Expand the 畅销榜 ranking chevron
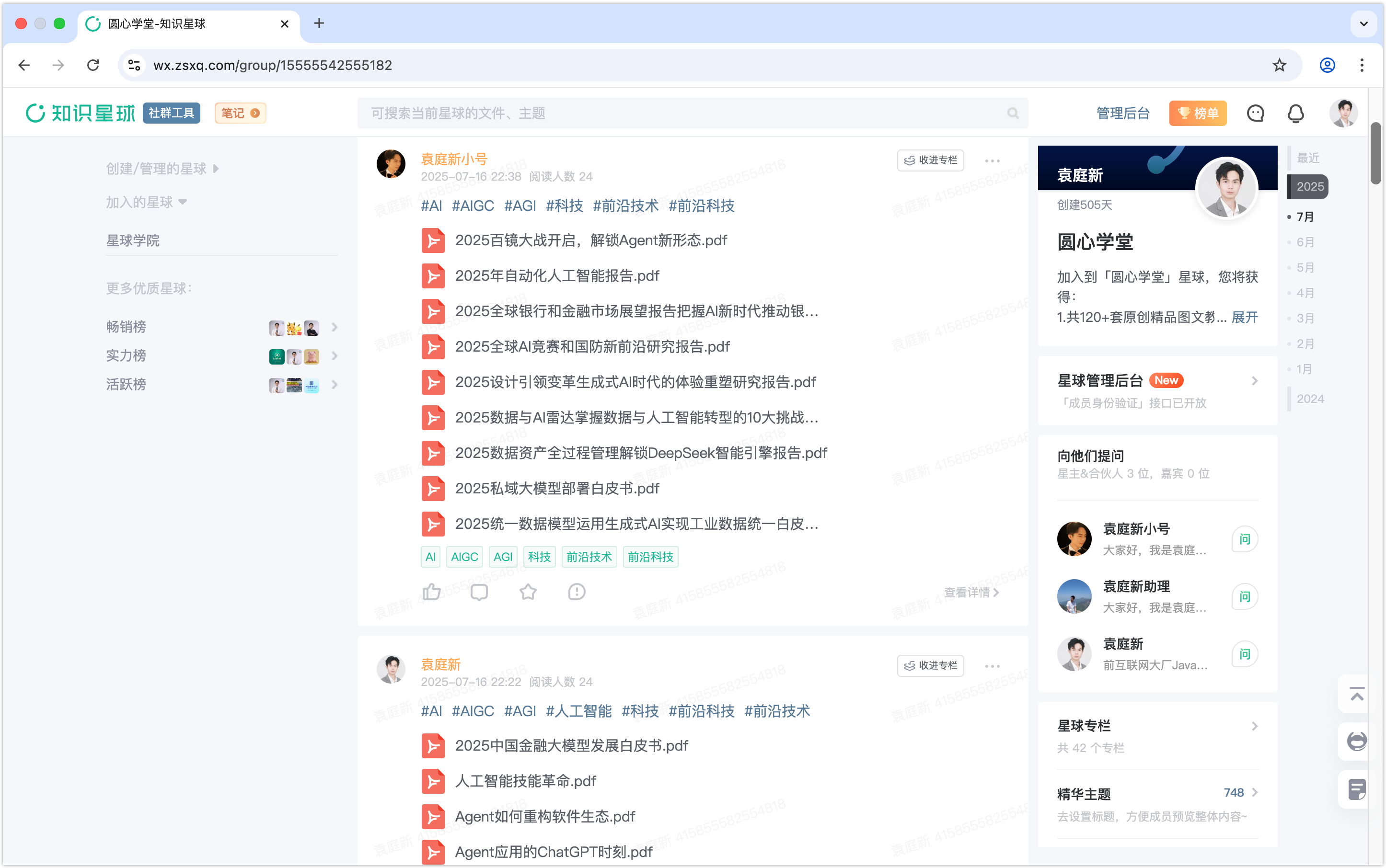Screen dimensions: 1386x868 click(x=335, y=327)
